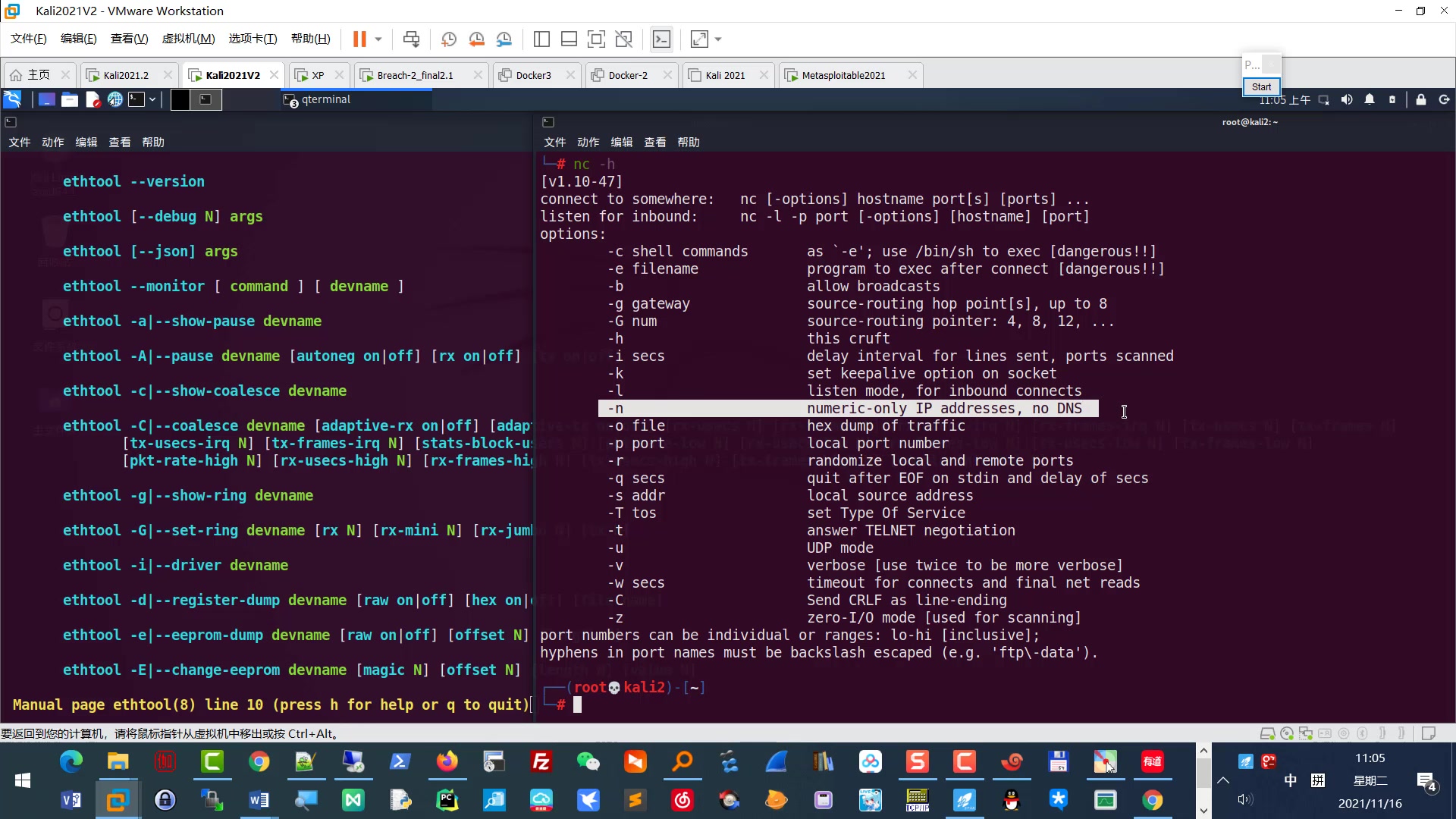Toggle Unity mode

pos(623,39)
